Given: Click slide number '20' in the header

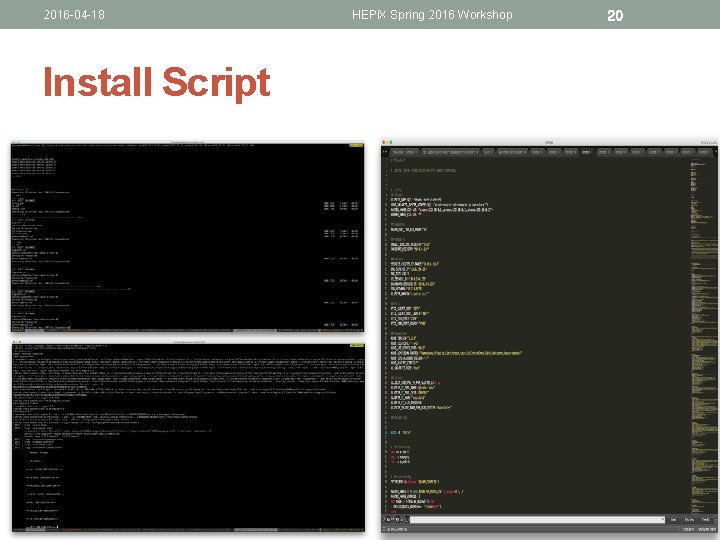Looking at the screenshot, I should coord(615,16).
